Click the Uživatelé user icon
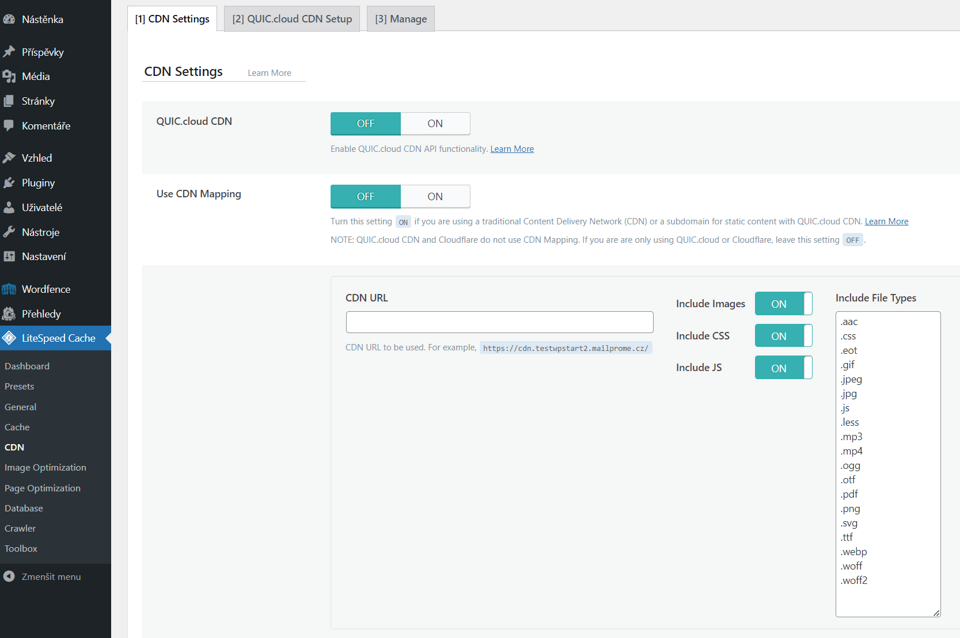The image size is (960, 638). 9,207
